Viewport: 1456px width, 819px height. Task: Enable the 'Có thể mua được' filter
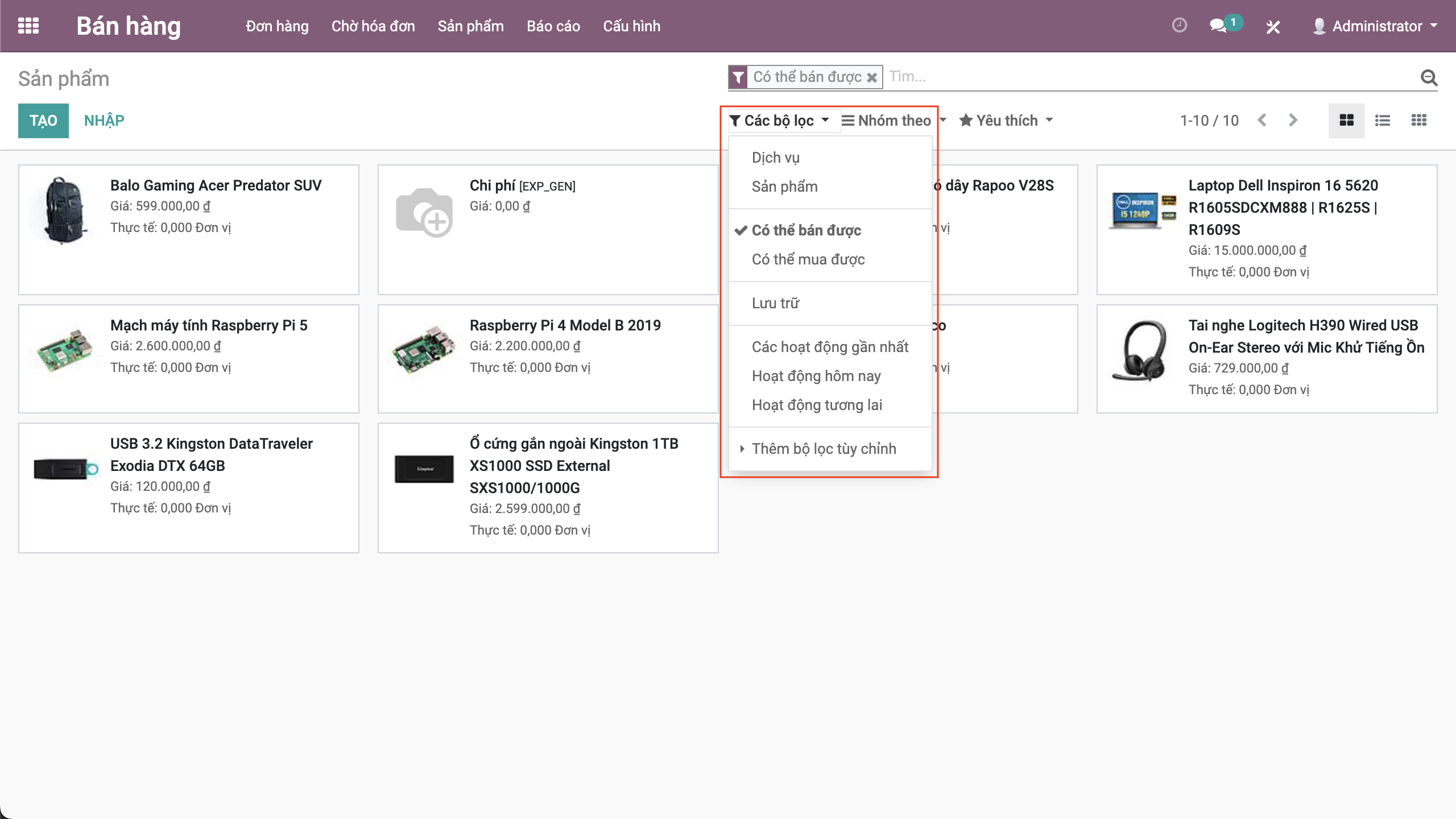point(808,259)
